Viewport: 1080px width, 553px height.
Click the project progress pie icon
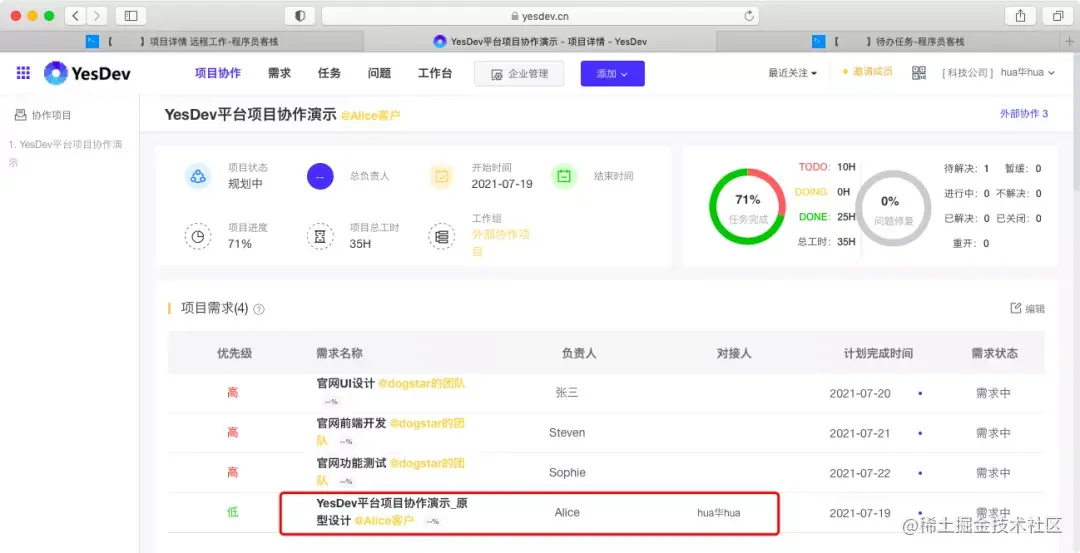[x=198, y=236]
